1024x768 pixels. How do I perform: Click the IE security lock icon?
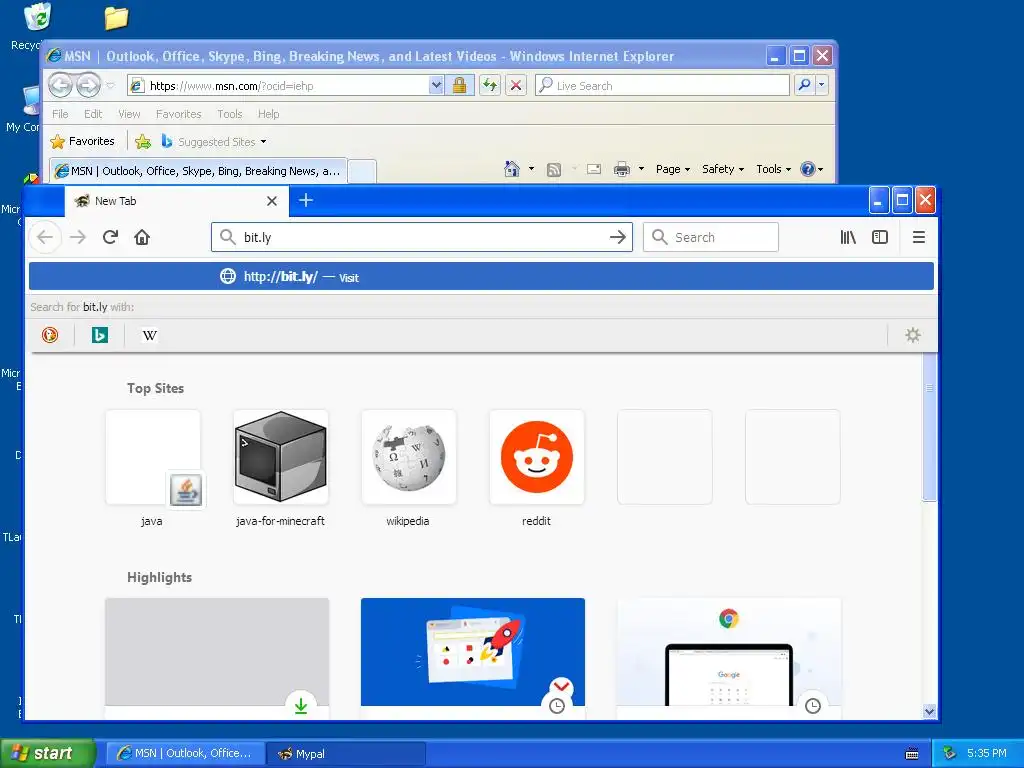click(x=459, y=86)
